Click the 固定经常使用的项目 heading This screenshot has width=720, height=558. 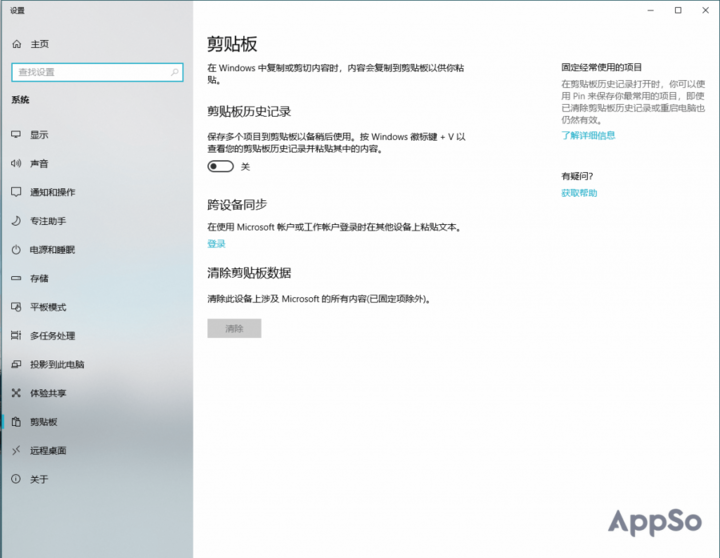tap(602, 67)
